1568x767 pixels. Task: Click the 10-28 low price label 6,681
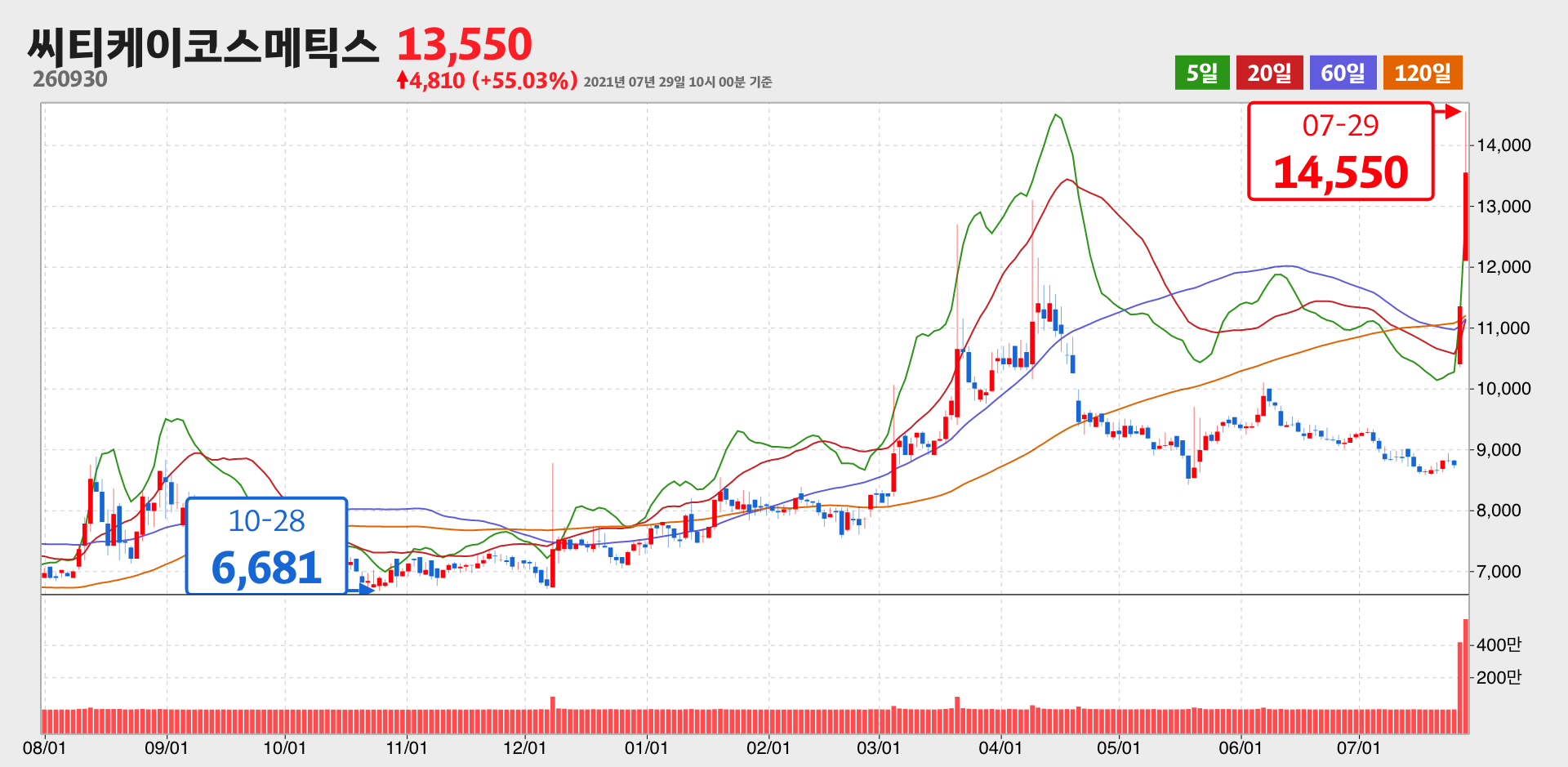[x=267, y=546]
